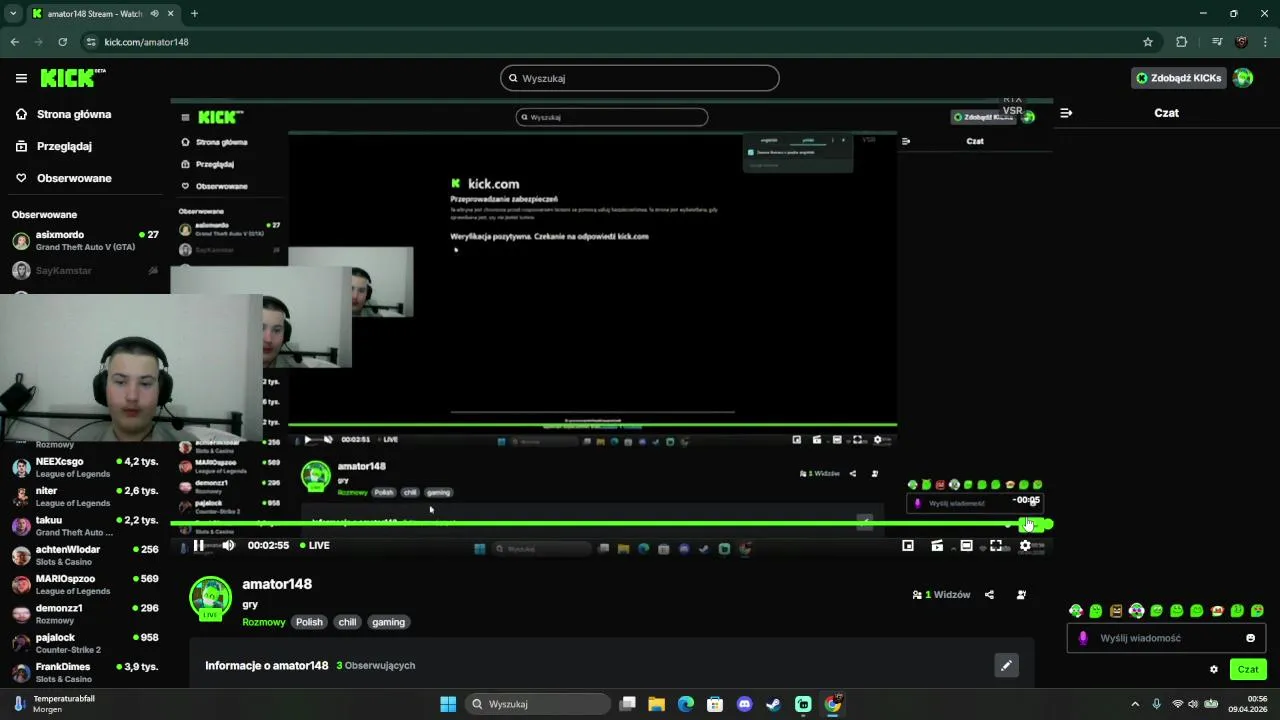
Task: Collapse the chat panel
Action: pyautogui.click(x=1066, y=113)
